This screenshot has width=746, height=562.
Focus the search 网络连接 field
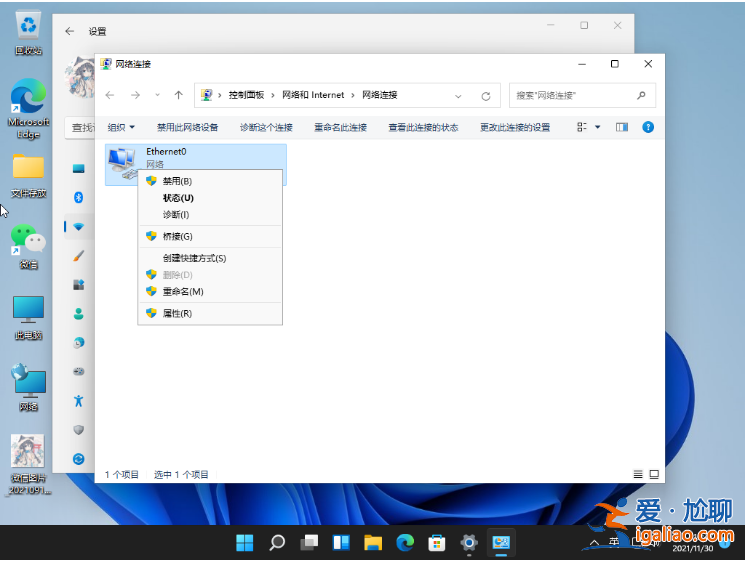point(582,96)
